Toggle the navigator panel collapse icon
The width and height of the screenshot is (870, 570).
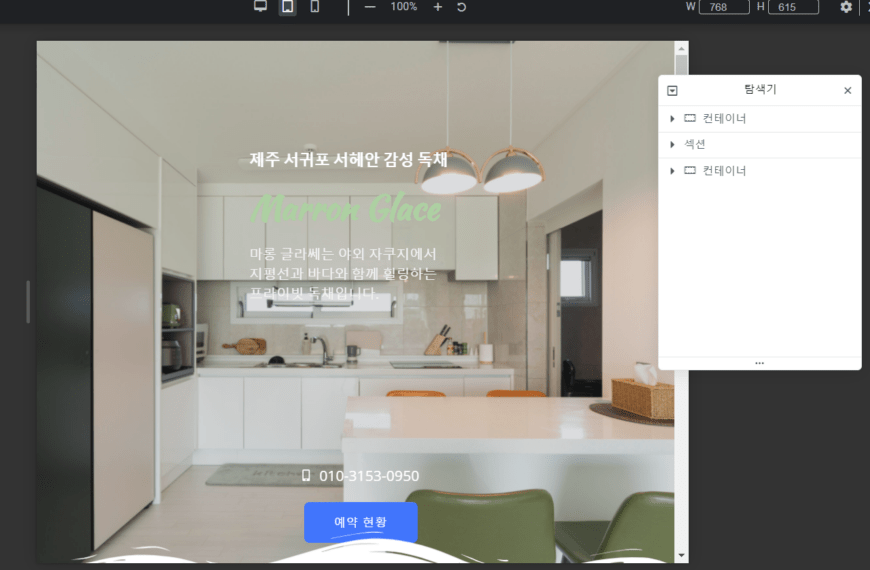coord(672,90)
